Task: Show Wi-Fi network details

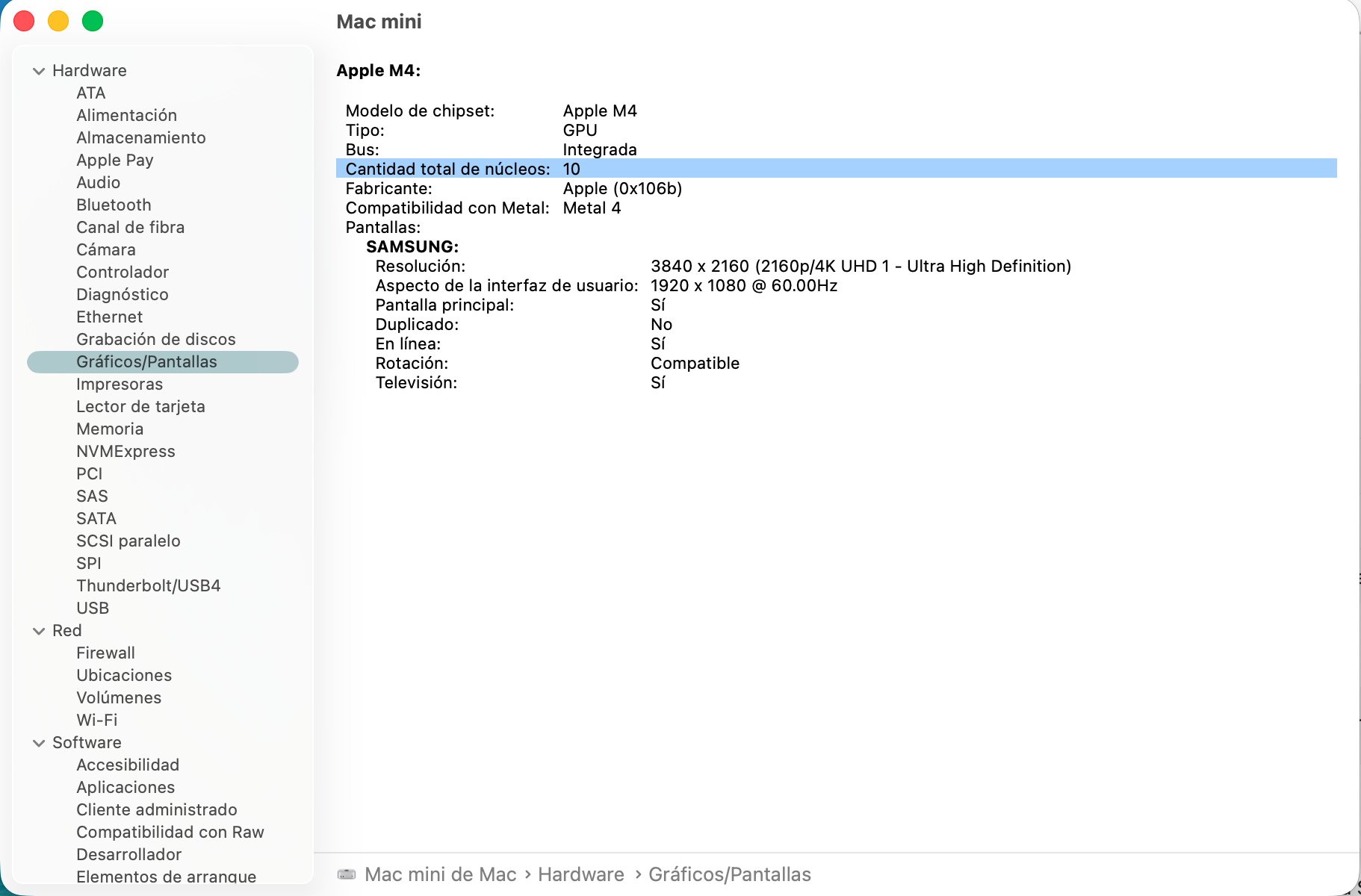Action: coord(97,720)
